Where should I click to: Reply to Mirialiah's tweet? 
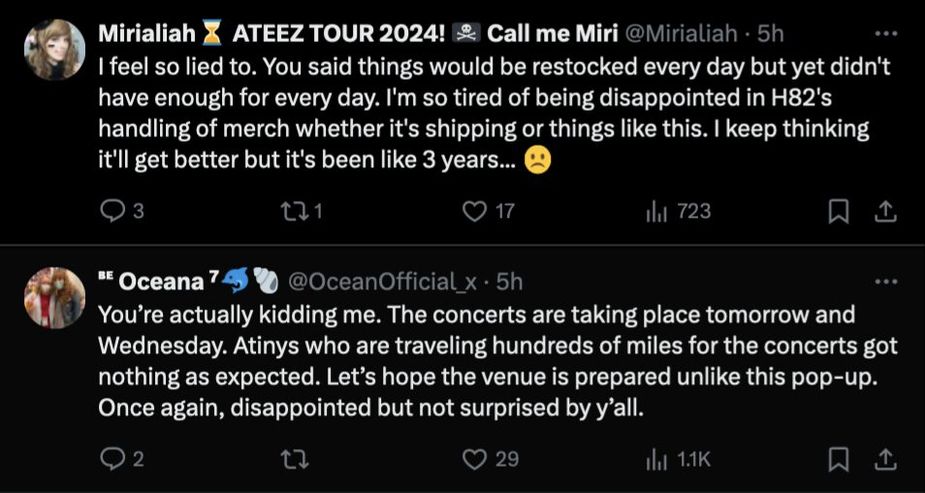114,210
